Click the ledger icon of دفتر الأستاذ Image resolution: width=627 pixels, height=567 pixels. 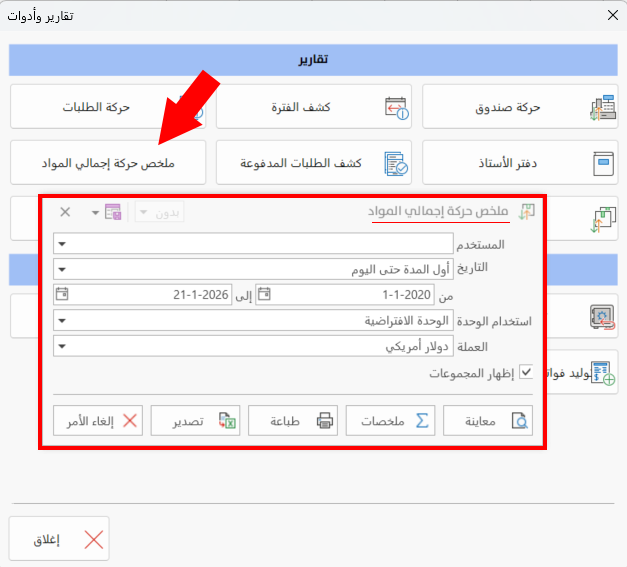coord(603,164)
